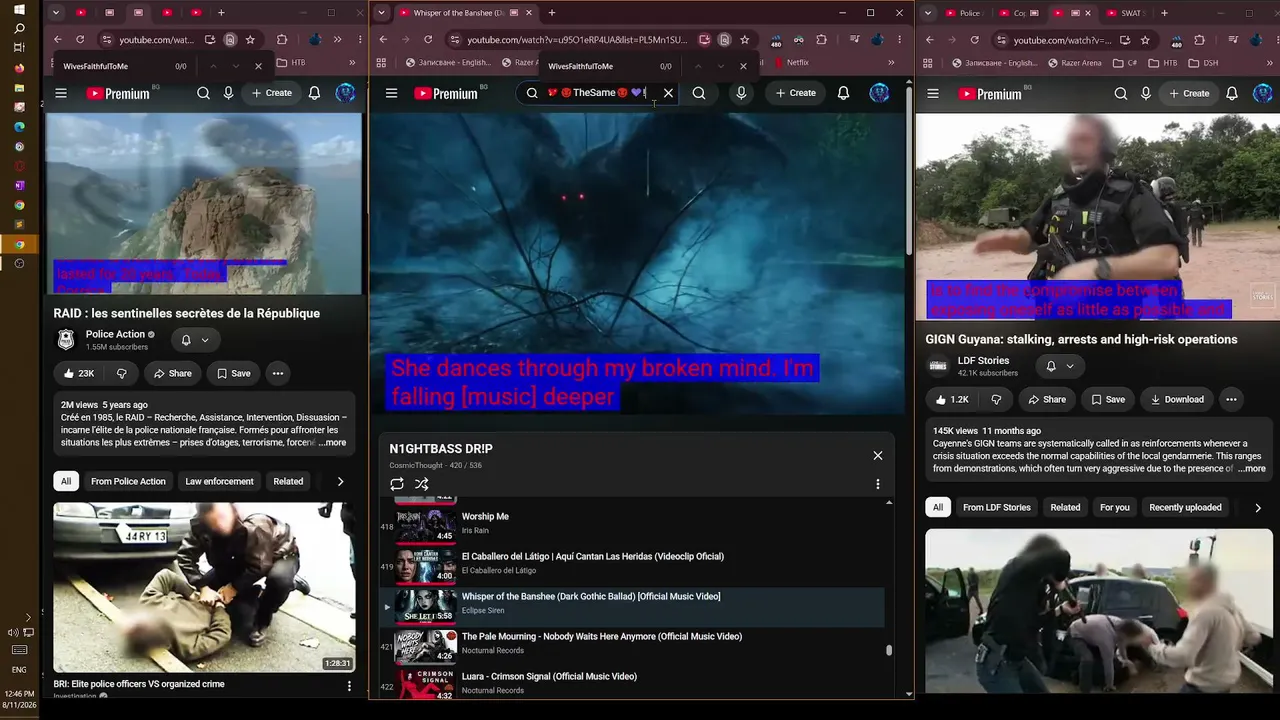
Task: Select 'For you' filter chip
Action: pos(1115,507)
